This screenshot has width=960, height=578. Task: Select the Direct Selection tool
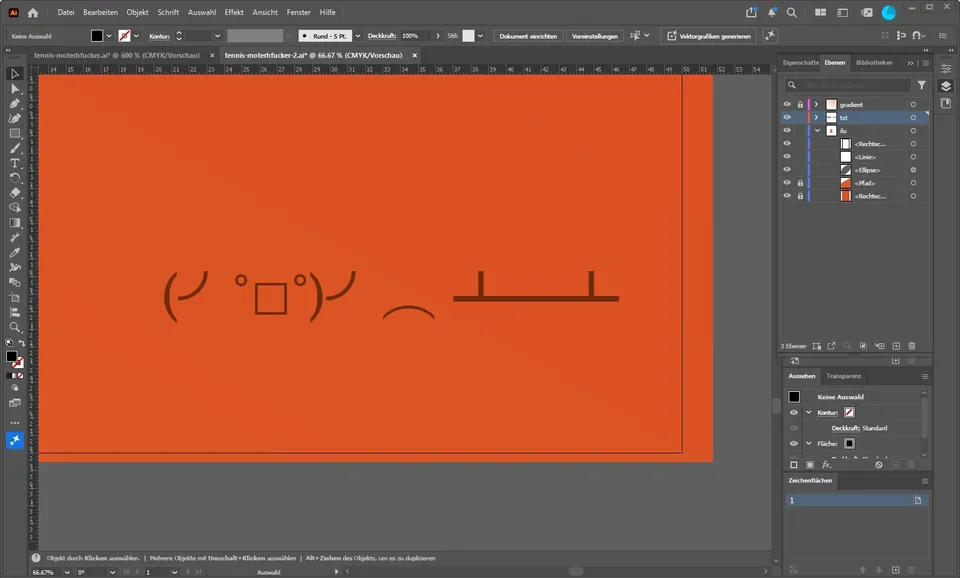tap(15, 89)
